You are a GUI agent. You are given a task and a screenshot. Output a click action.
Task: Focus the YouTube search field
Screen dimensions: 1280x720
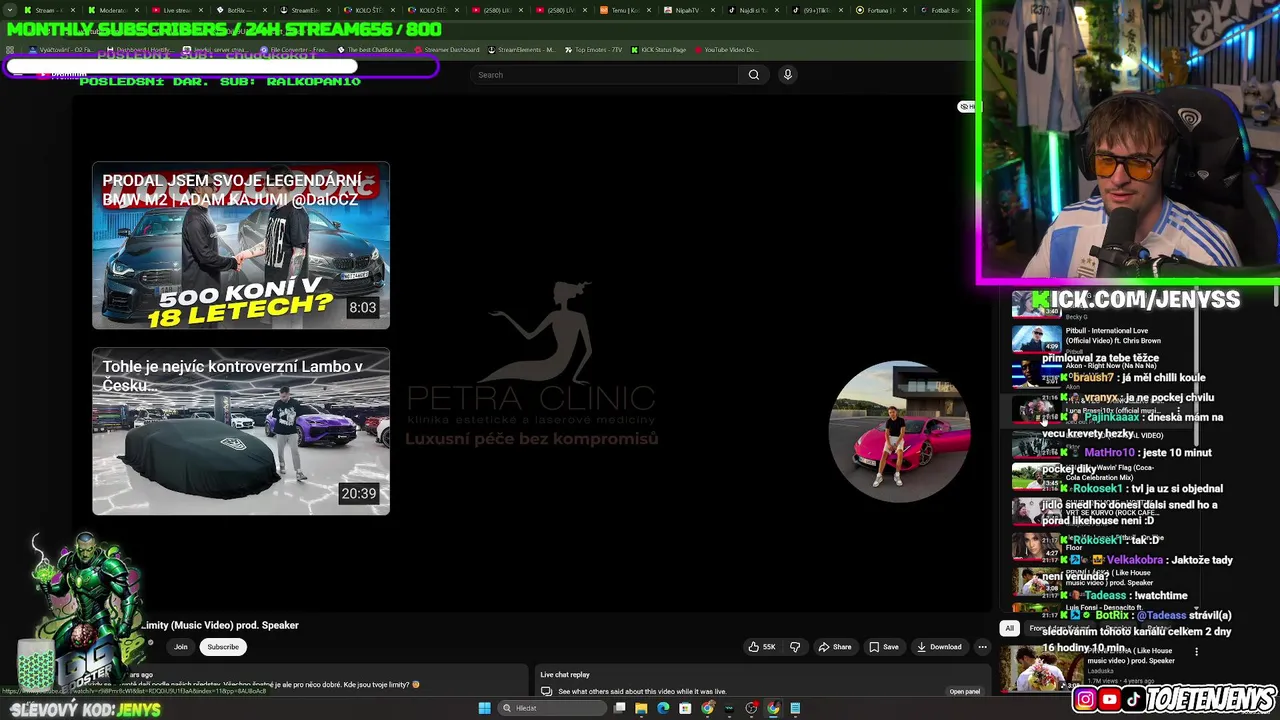point(605,74)
